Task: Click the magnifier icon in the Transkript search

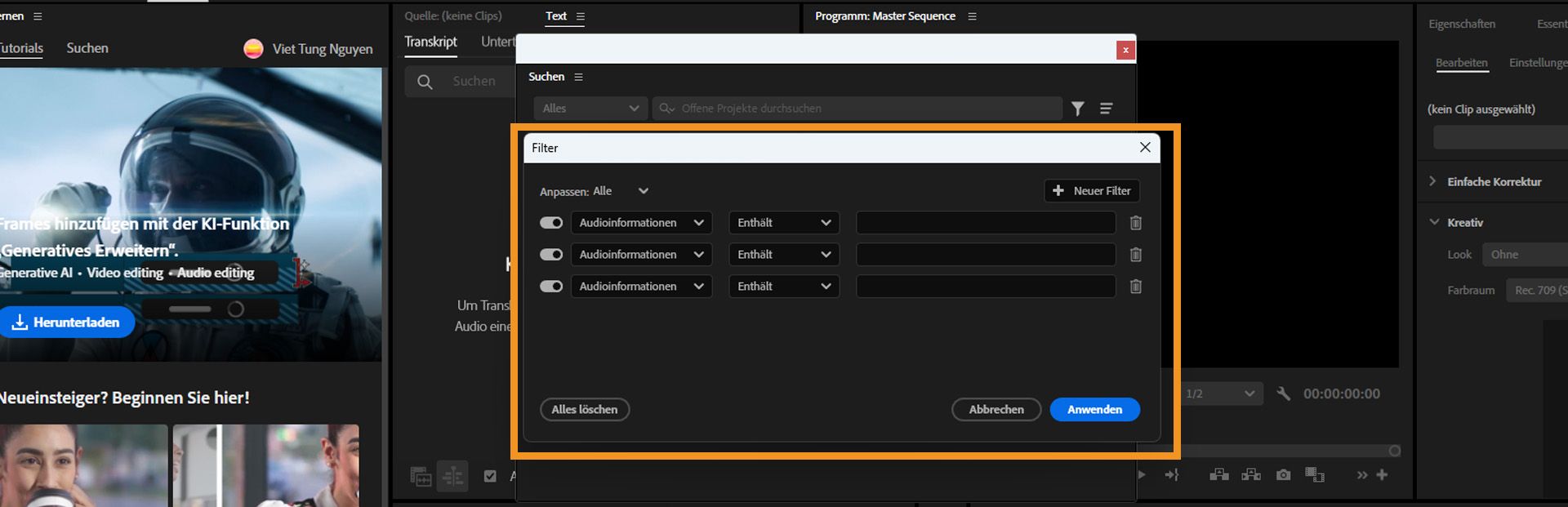Action: click(x=425, y=82)
